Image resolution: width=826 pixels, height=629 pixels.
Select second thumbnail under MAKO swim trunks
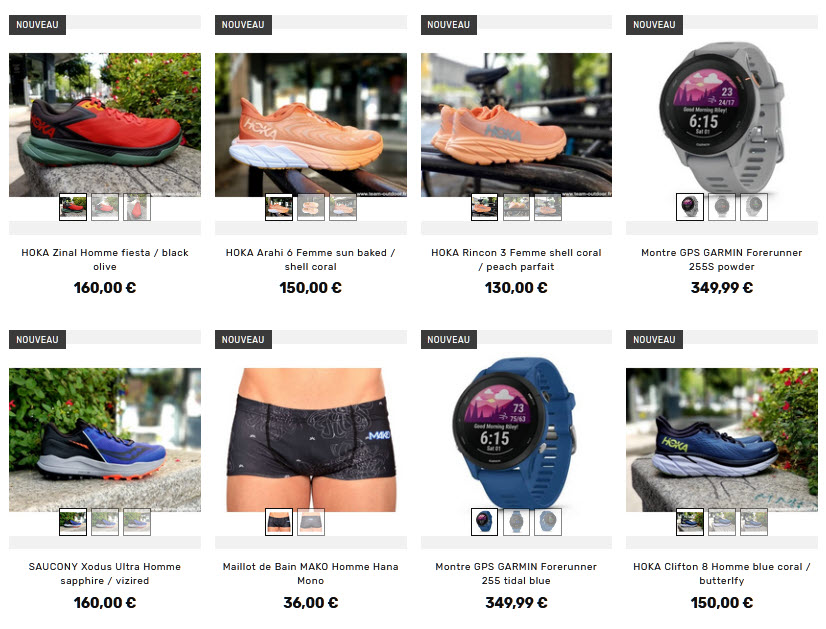[311, 522]
